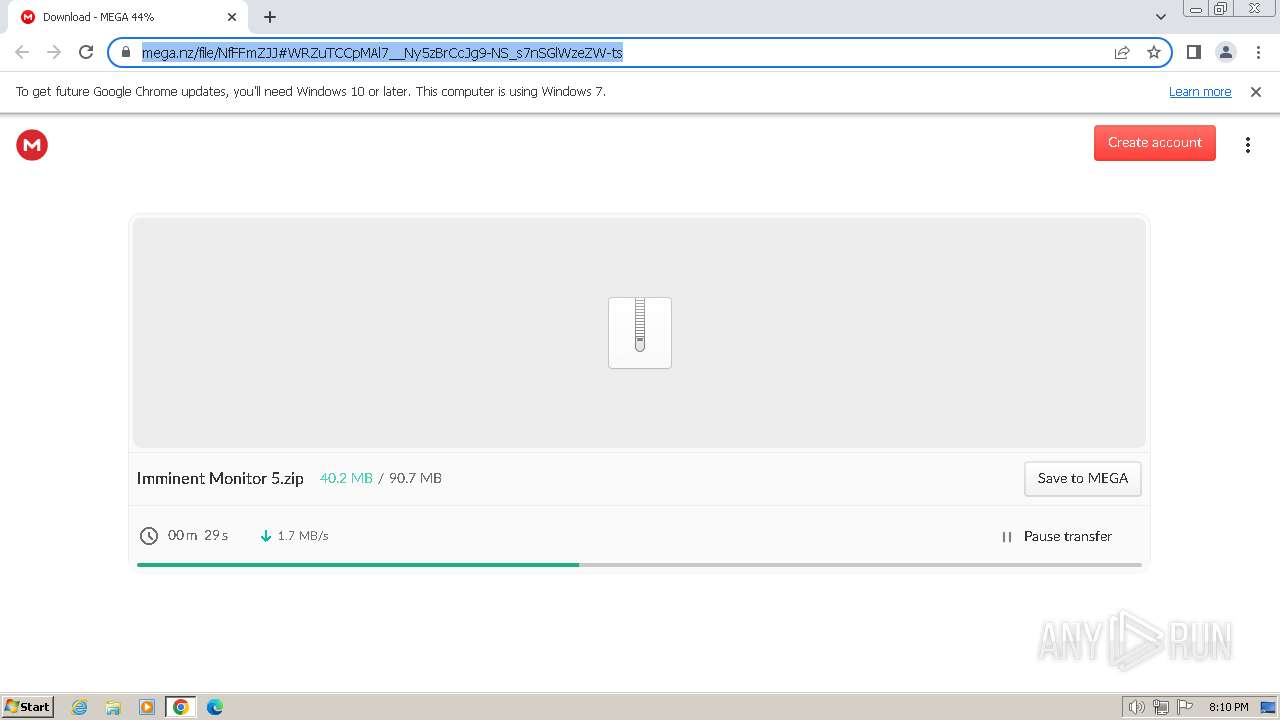Open a new browser tab
The height and width of the screenshot is (720, 1280).
tap(270, 17)
